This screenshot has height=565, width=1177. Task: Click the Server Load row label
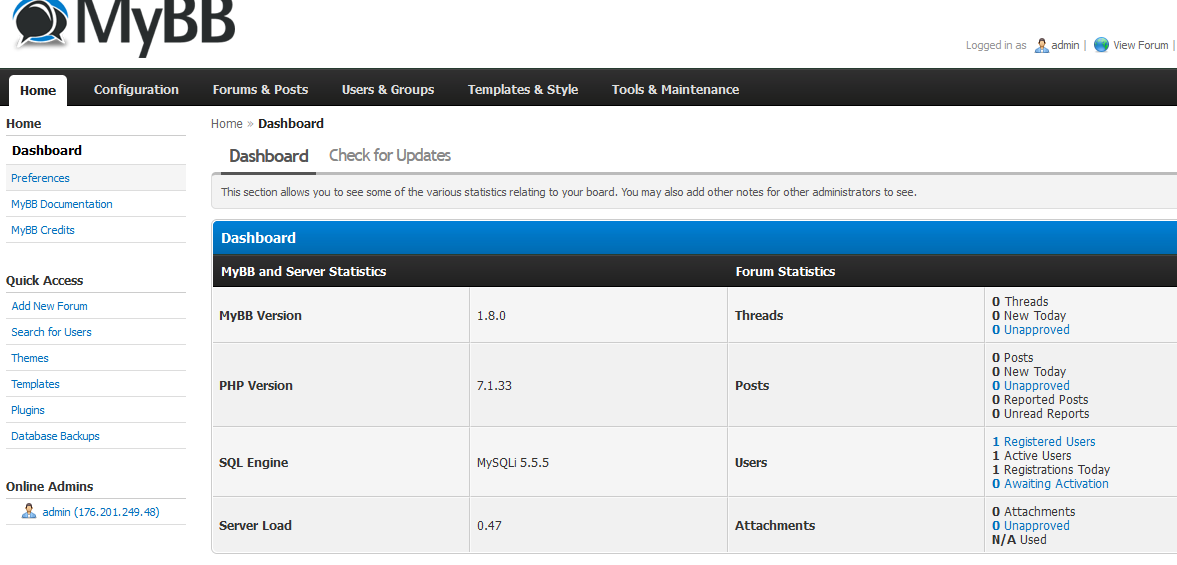(255, 526)
